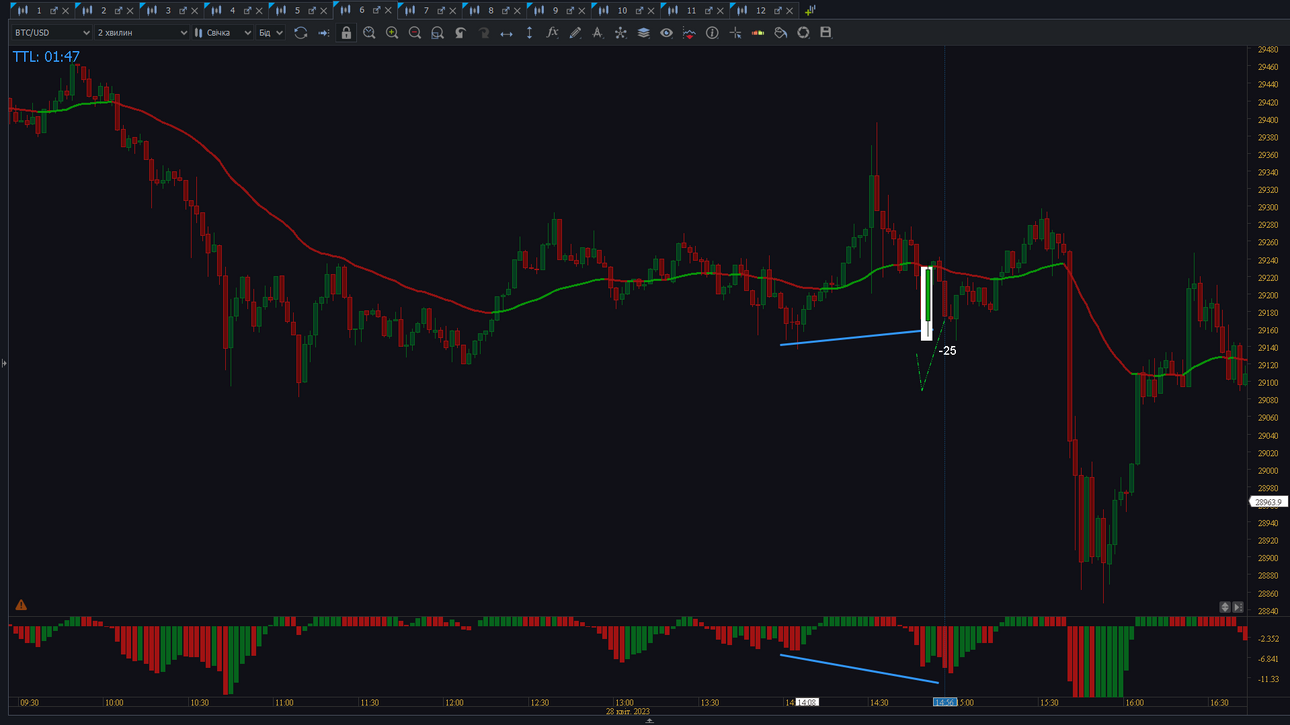Zoom out with the minus magnifier icon

[x=415, y=33]
